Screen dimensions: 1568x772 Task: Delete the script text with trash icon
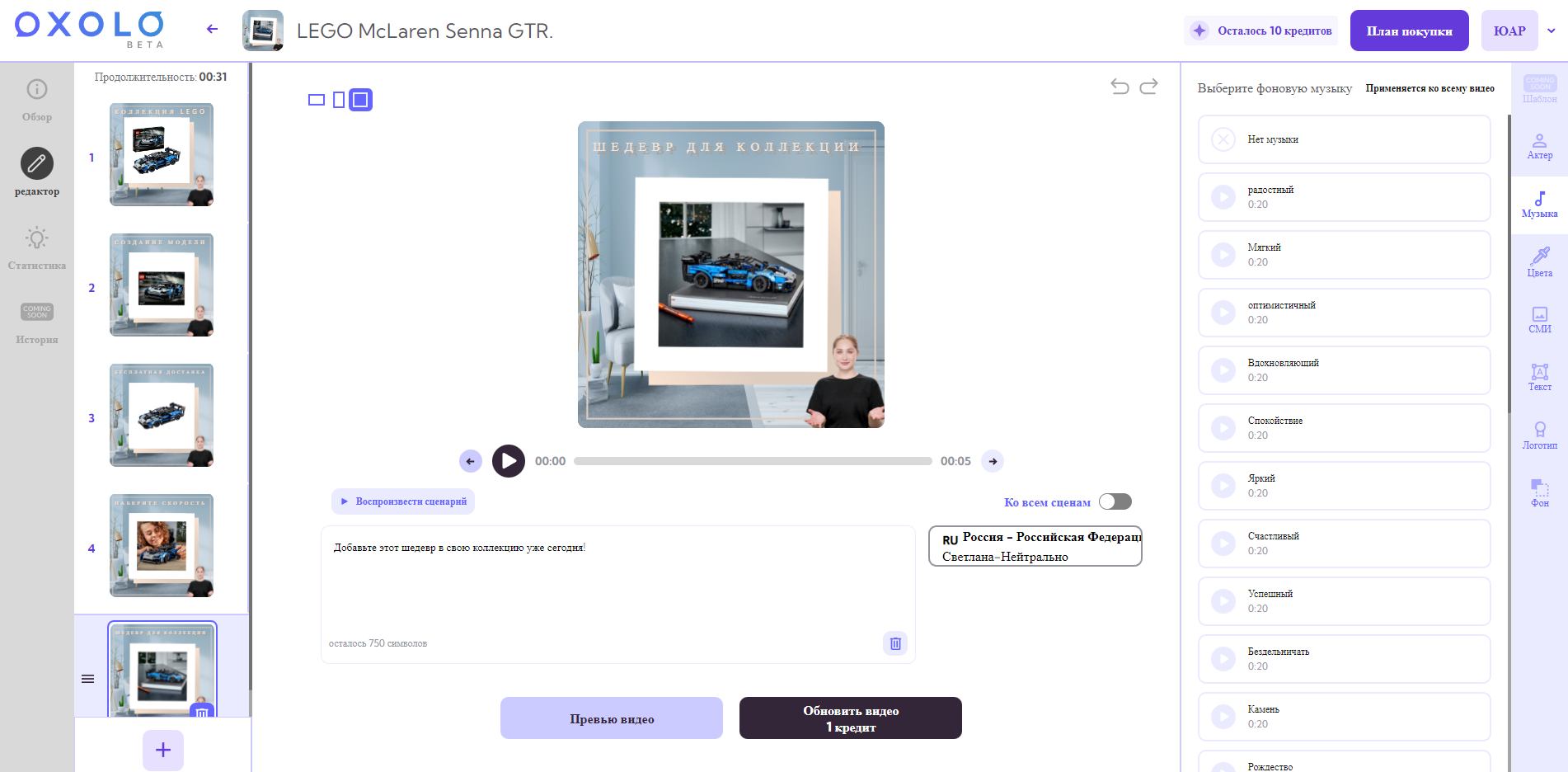point(895,643)
